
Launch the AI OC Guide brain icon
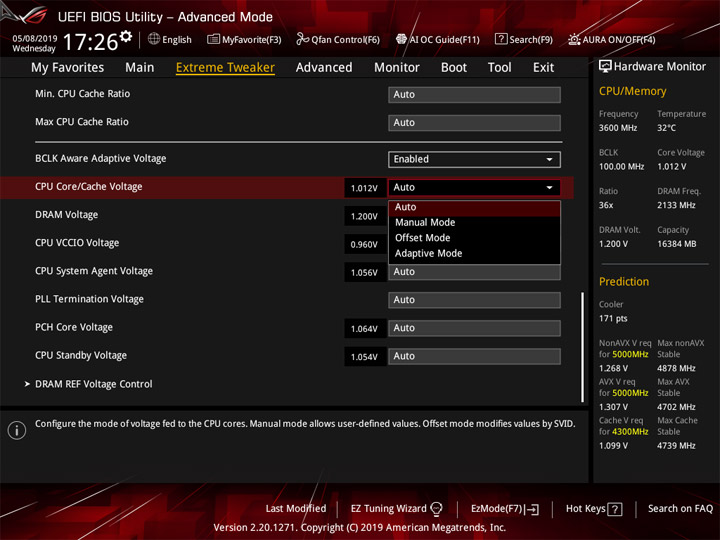click(x=401, y=39)
